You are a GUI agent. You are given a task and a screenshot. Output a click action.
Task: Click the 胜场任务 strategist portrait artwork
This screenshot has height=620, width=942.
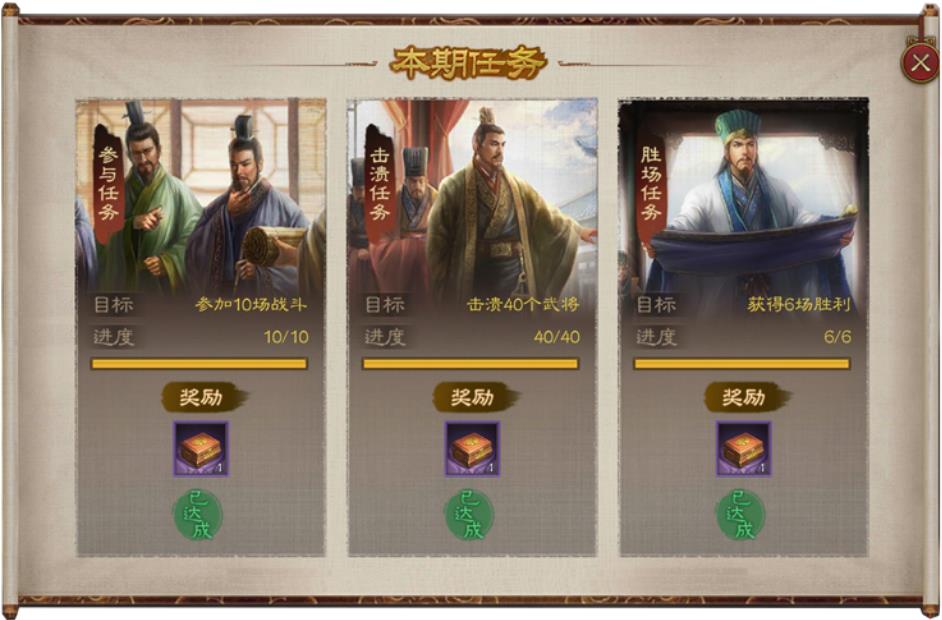[744, 195]
